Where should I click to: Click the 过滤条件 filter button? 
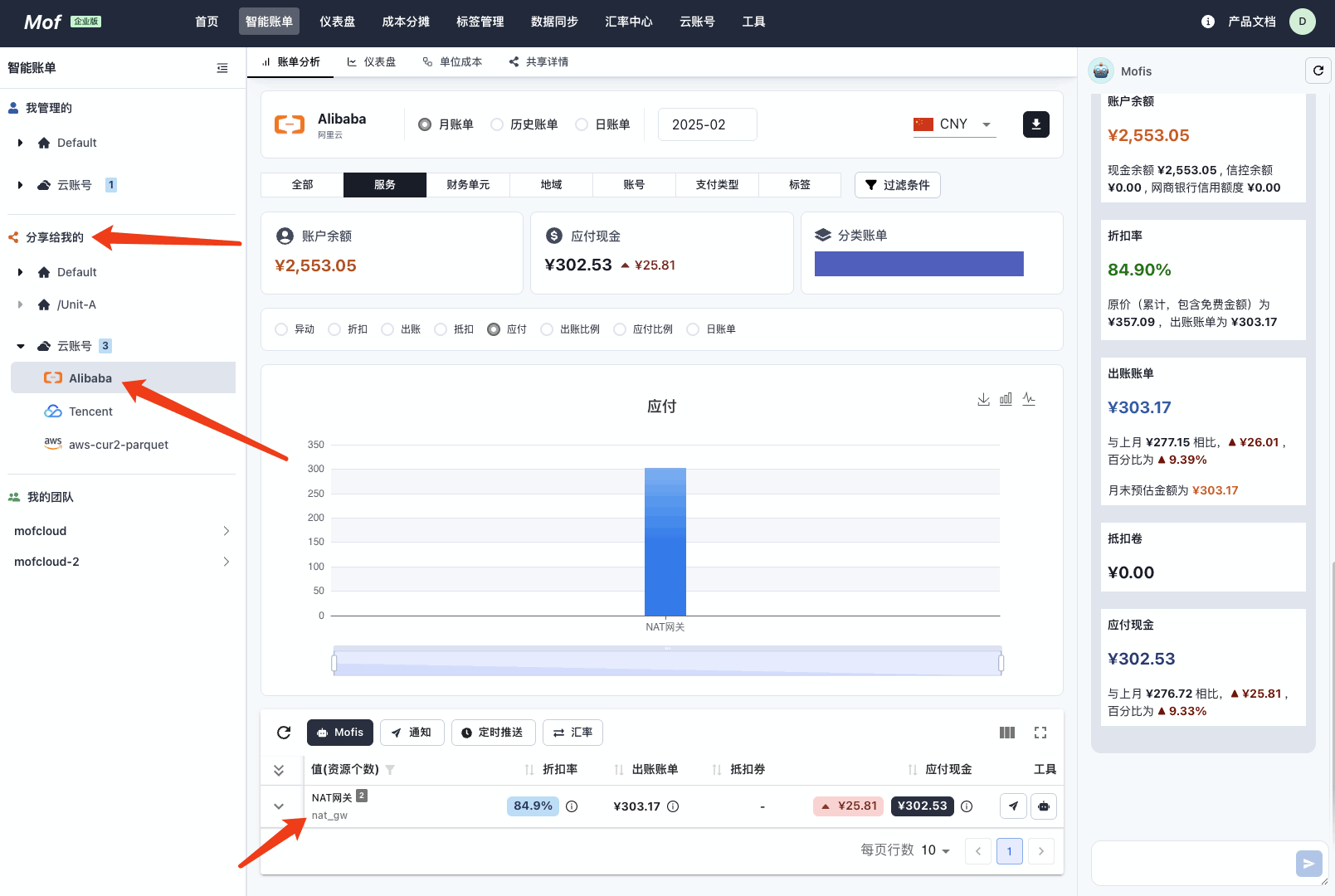click(x=897, y=185)
